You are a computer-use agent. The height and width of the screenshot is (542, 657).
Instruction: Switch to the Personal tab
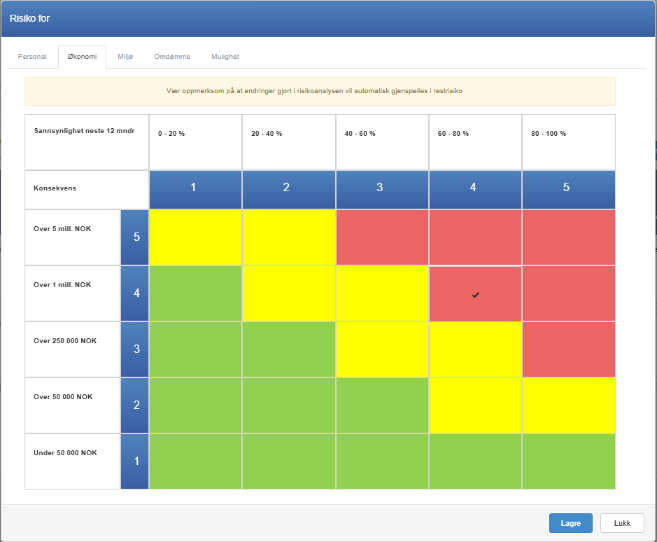coord(32,57)
